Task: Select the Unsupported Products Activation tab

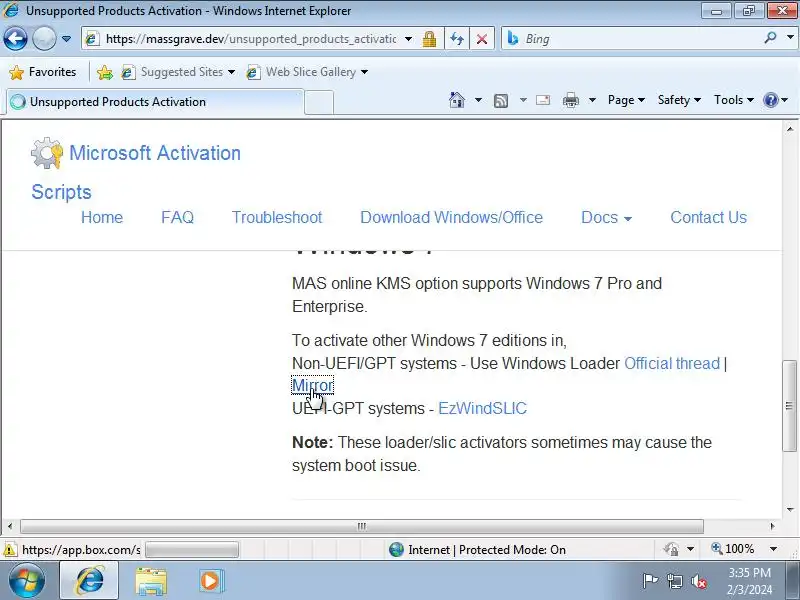Action: click(155, 102)
